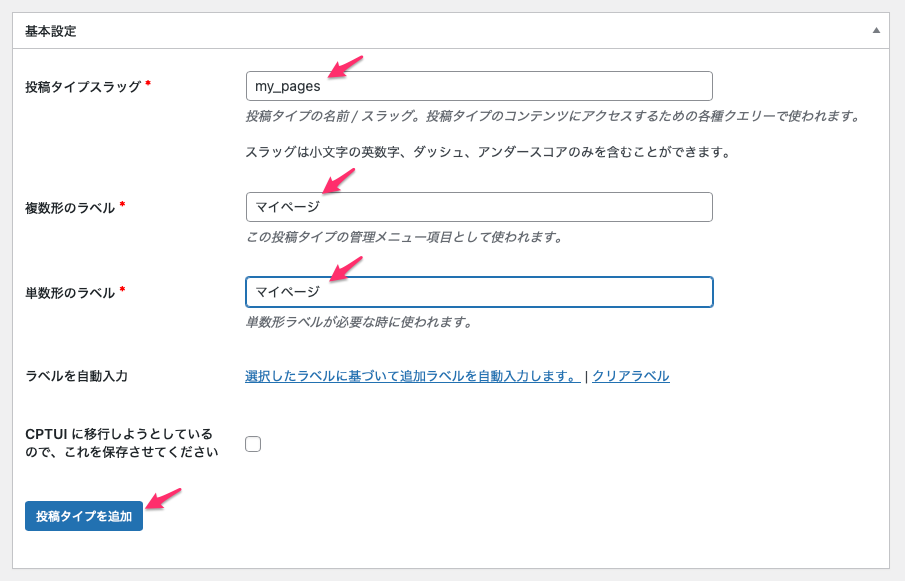Click the red asterisk beside 複数形のラベル
Viewport: 905px width, 581px height.
122,205
